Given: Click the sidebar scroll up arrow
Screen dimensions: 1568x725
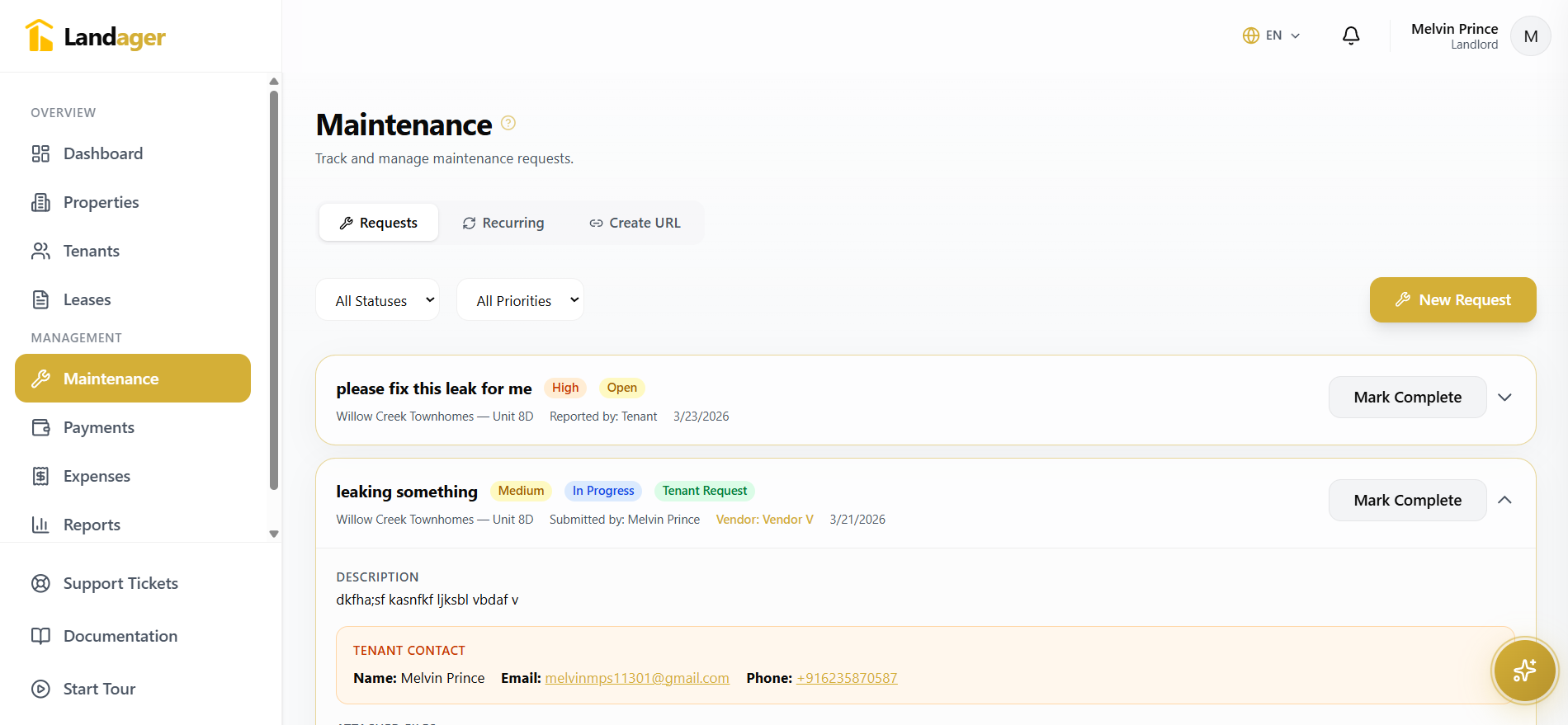Looking at the screenshot, I should coord(274,81).
